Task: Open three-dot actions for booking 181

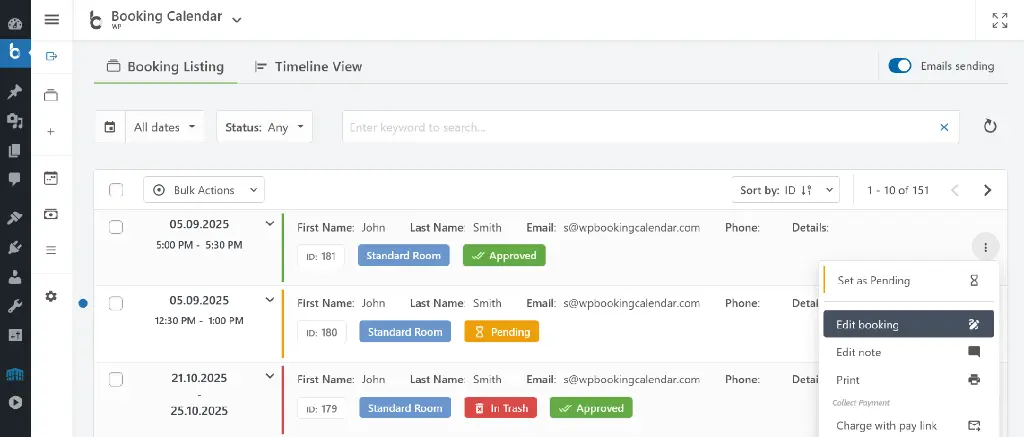Action: point(985,248)
